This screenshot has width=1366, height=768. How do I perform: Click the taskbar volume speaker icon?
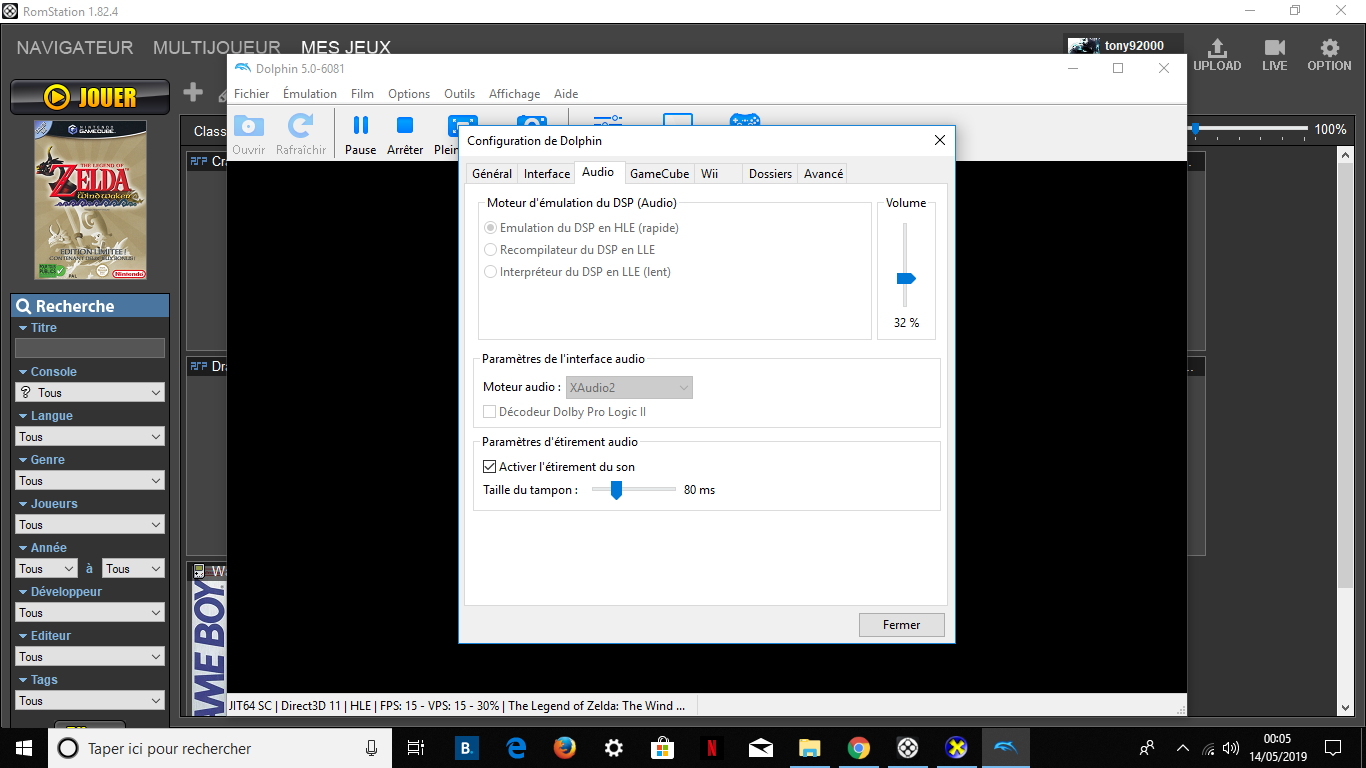1231,748
